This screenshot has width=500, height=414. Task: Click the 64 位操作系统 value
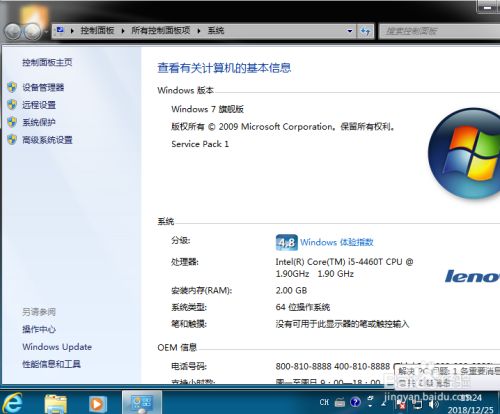[x=303, y=307]
